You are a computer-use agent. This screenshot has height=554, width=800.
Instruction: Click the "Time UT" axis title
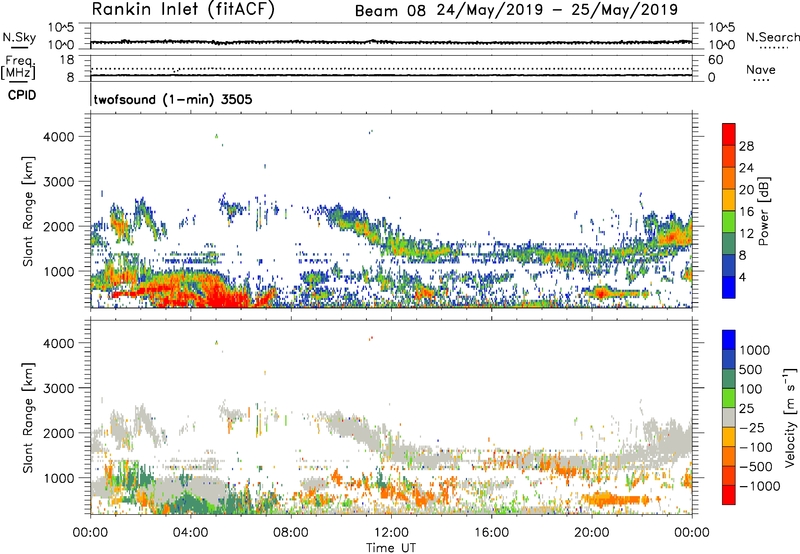coord(391,548)
